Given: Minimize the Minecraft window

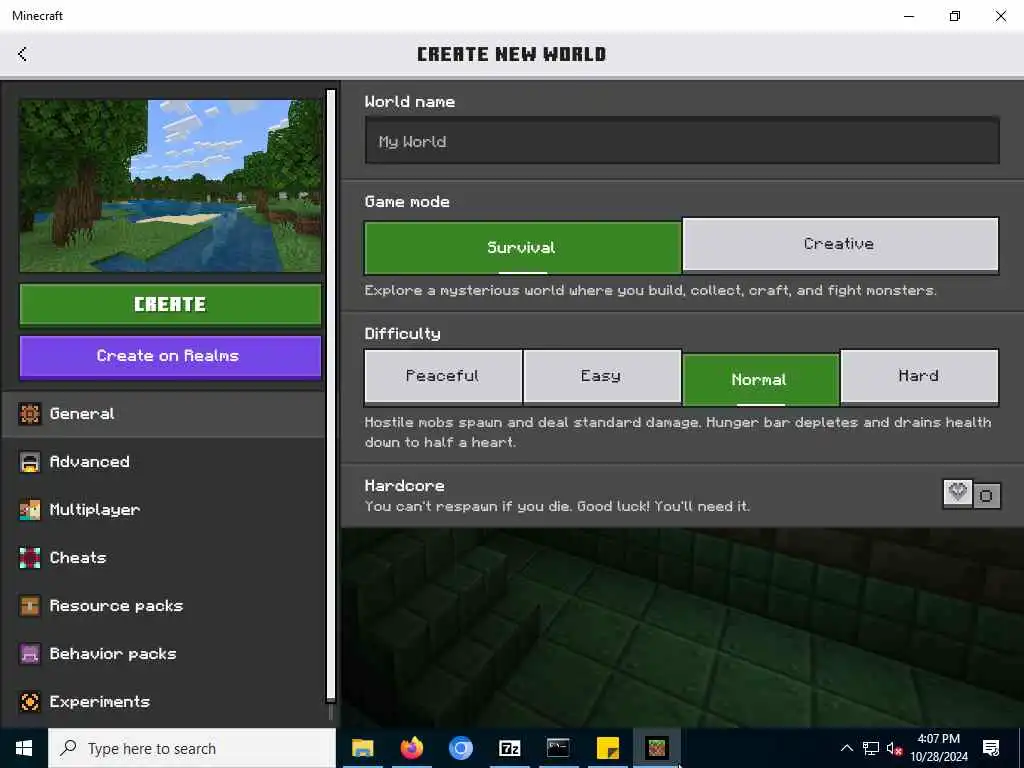Looking at the screenshot, I should click(x=909, y=16).
